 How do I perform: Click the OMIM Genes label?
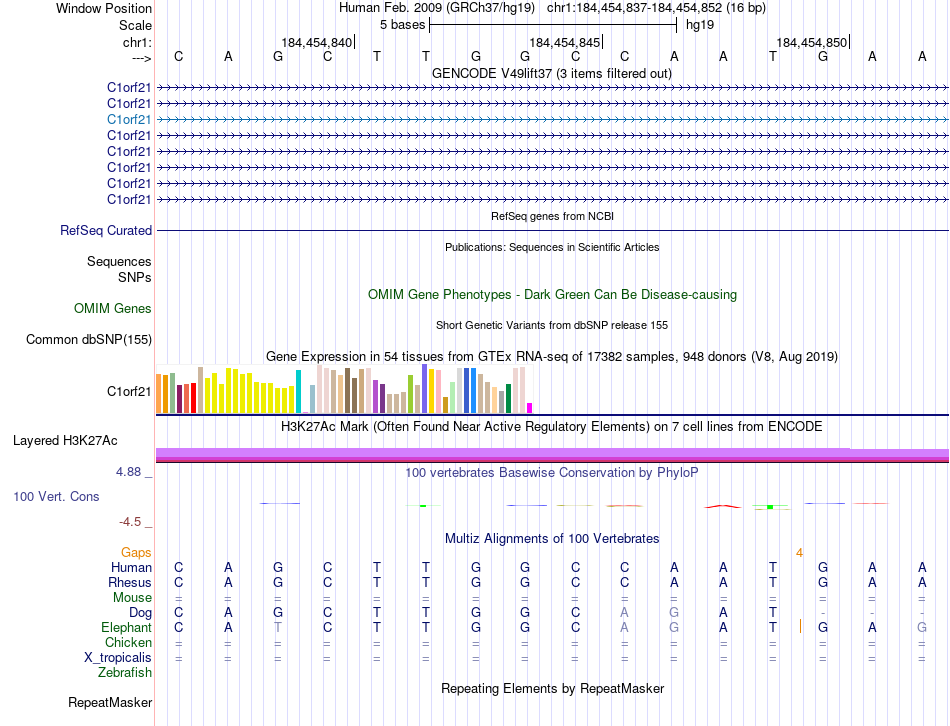pyautogui.click(x=112, y=308)
